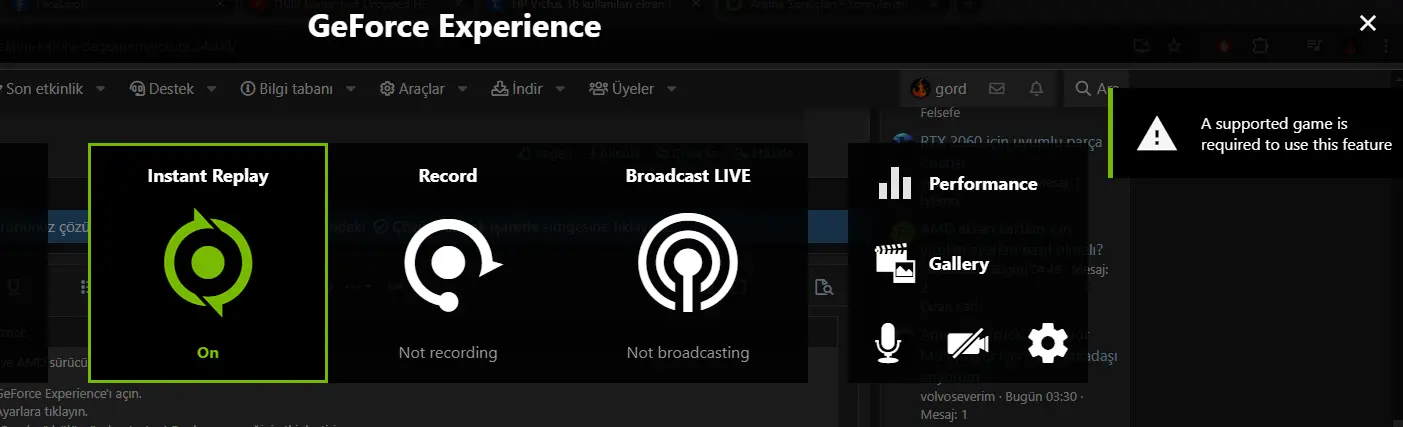Open the Gallery label
This screenshot has height=427, width=1403.
pyautogui.click(x=959, y=264)
